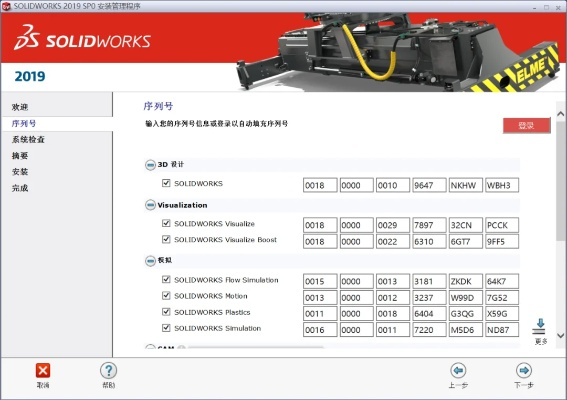Image resolution: width=567 pixels, height=400 pixels.
Task: Proceed with the next step arrow icon
Action: point(524,370)
